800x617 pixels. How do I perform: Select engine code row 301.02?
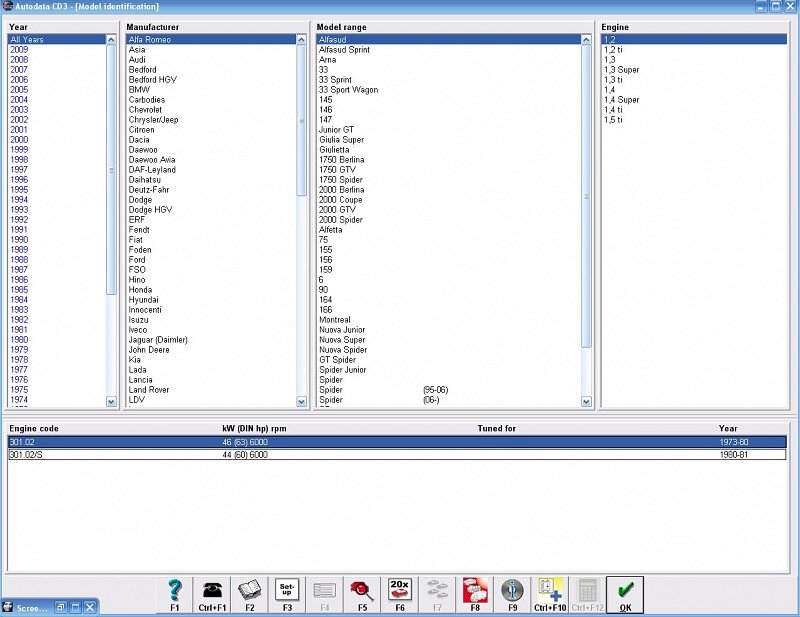(x=397, y=442)
